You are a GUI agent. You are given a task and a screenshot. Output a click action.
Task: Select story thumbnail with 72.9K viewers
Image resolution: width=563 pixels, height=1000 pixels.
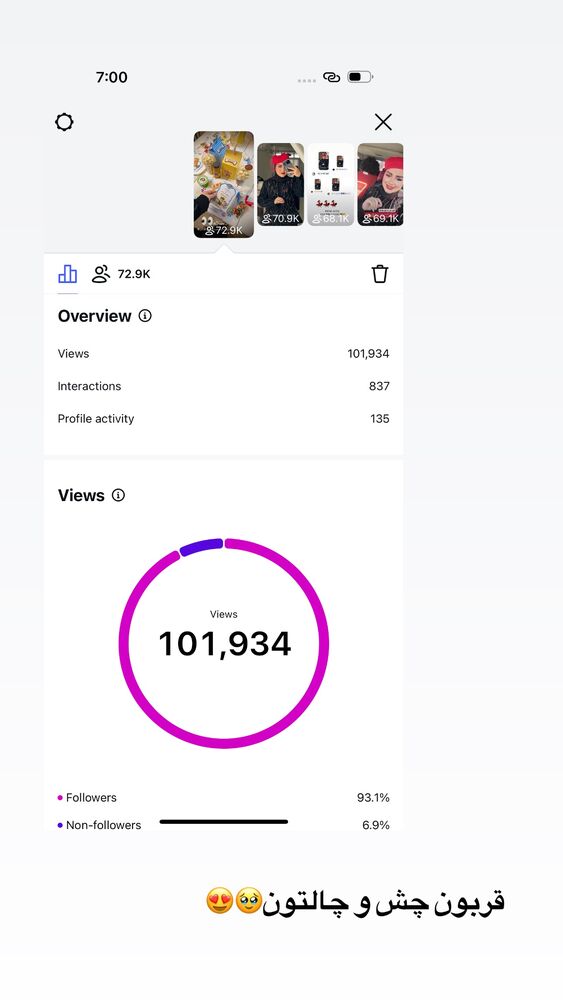coord(224,184)
